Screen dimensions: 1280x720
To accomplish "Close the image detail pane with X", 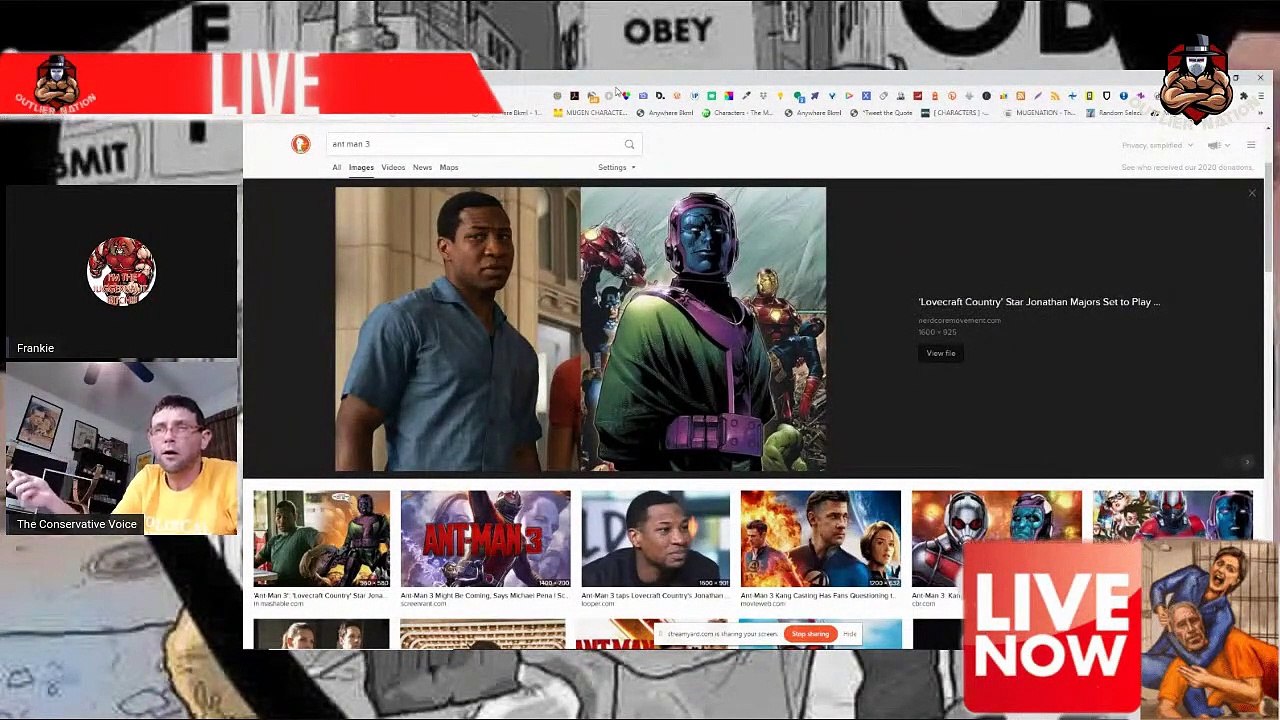I will click(x=1252, y=193).
